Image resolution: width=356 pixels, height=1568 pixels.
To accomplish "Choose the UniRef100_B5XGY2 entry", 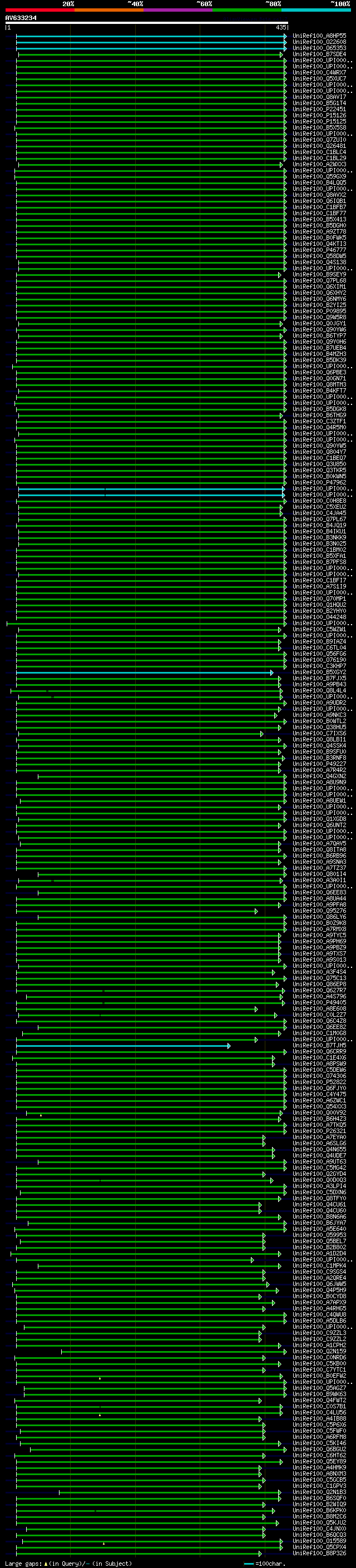I will click(319, 672).
